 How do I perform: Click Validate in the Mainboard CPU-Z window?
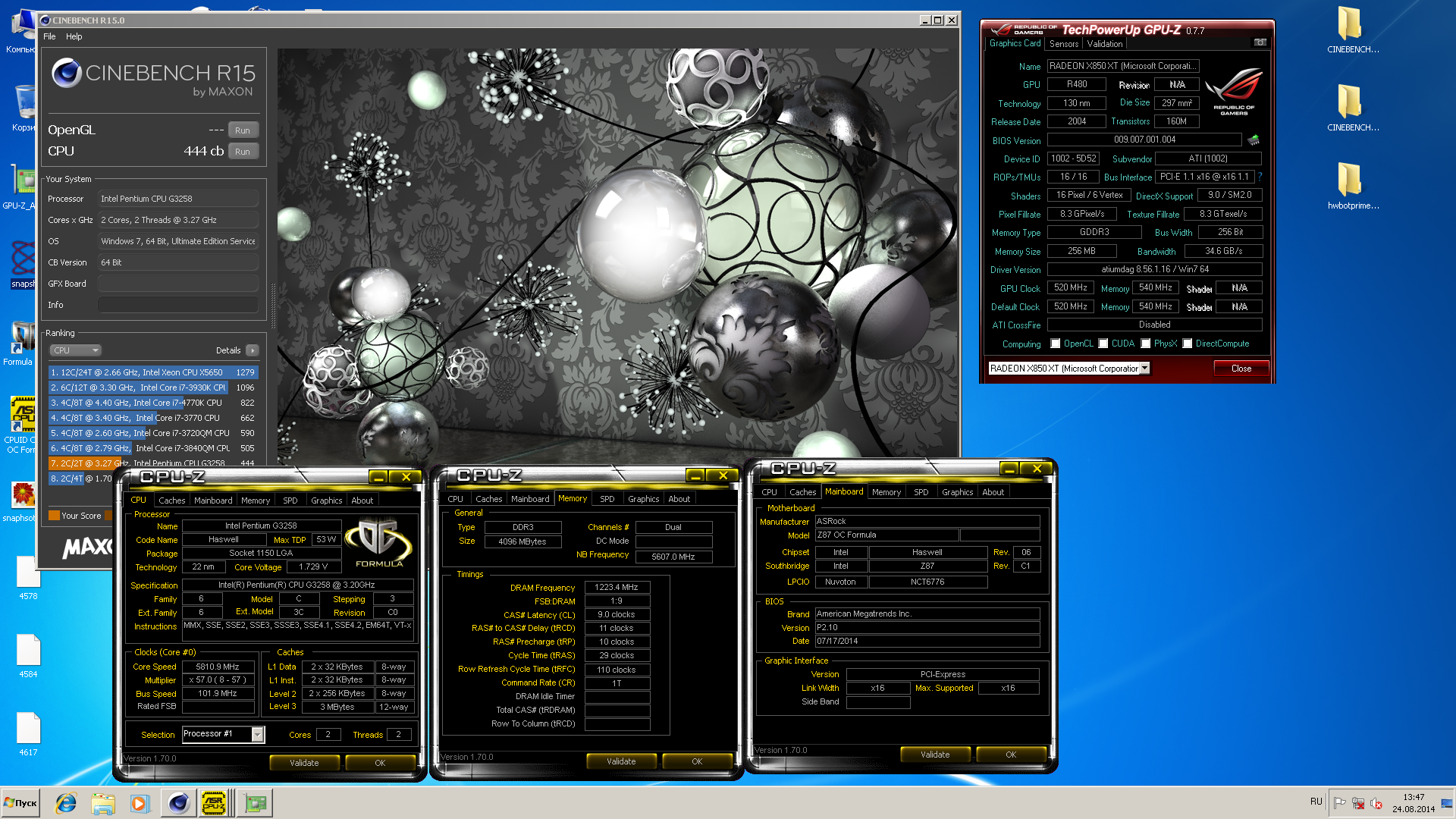pyautogui.click(x=935, y=755)
